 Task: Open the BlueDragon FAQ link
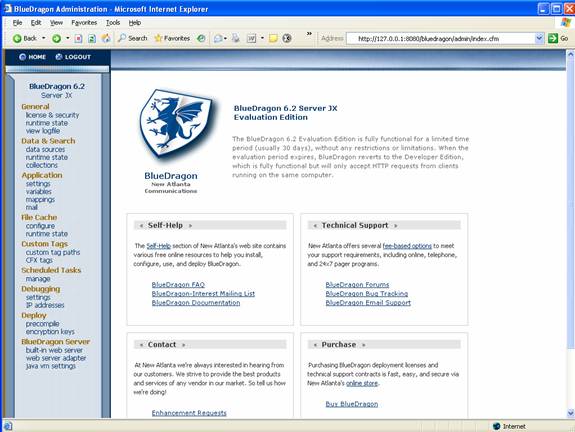click(178, 285)
